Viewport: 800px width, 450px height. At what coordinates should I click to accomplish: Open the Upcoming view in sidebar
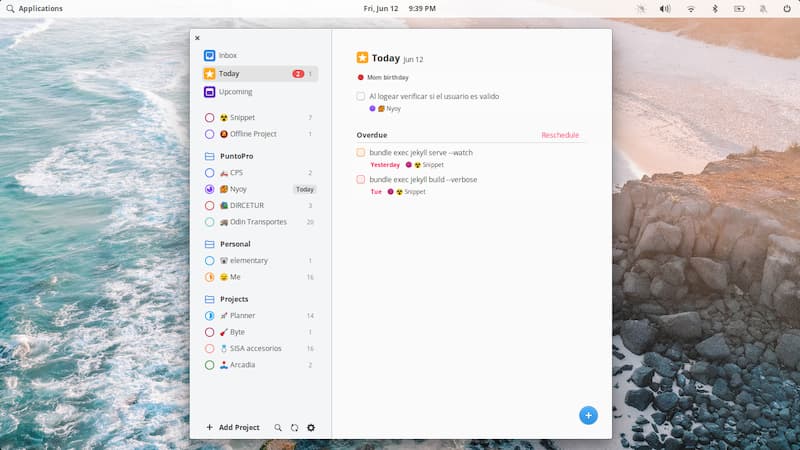click(234, 92)
